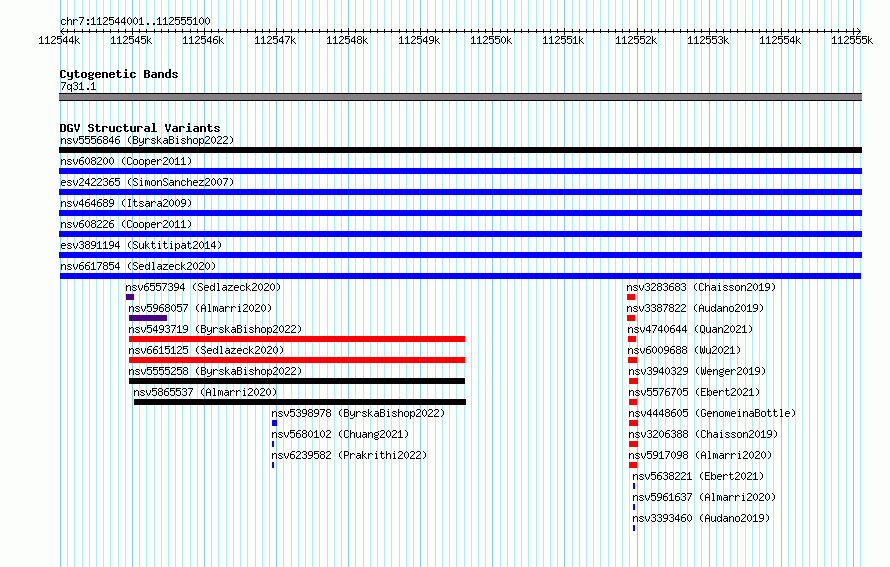This screenshot has width=890, height=567.
Task: Click the blue bar under esv2422365
Action: [x=460, y=192]
